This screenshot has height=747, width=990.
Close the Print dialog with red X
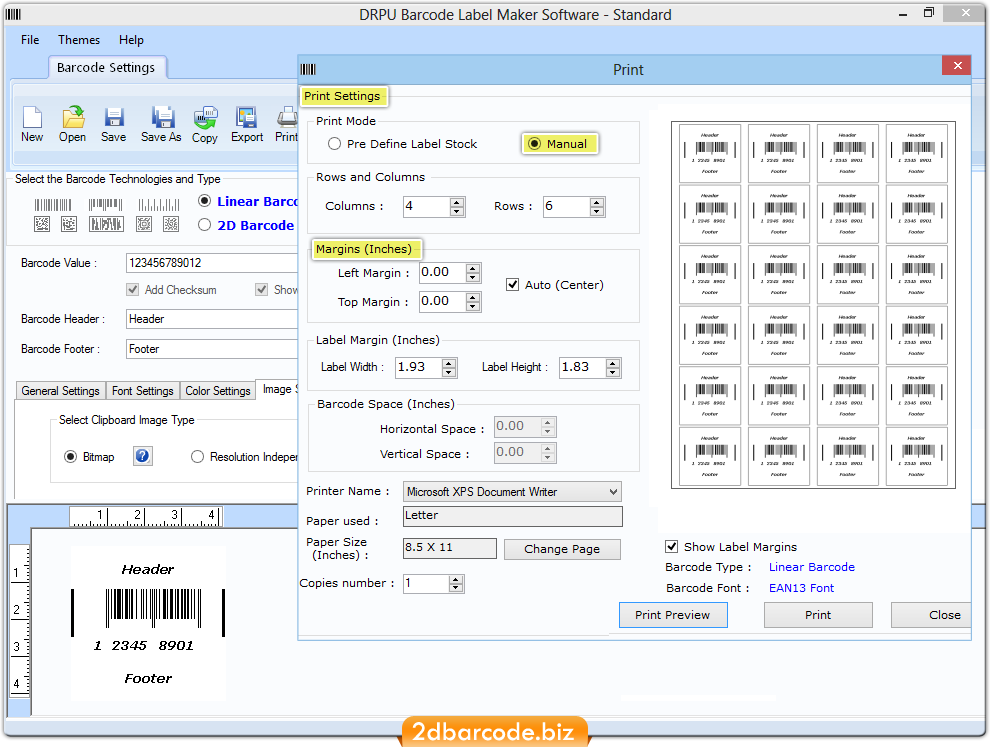pyautogui.click(x=957, y=66)
